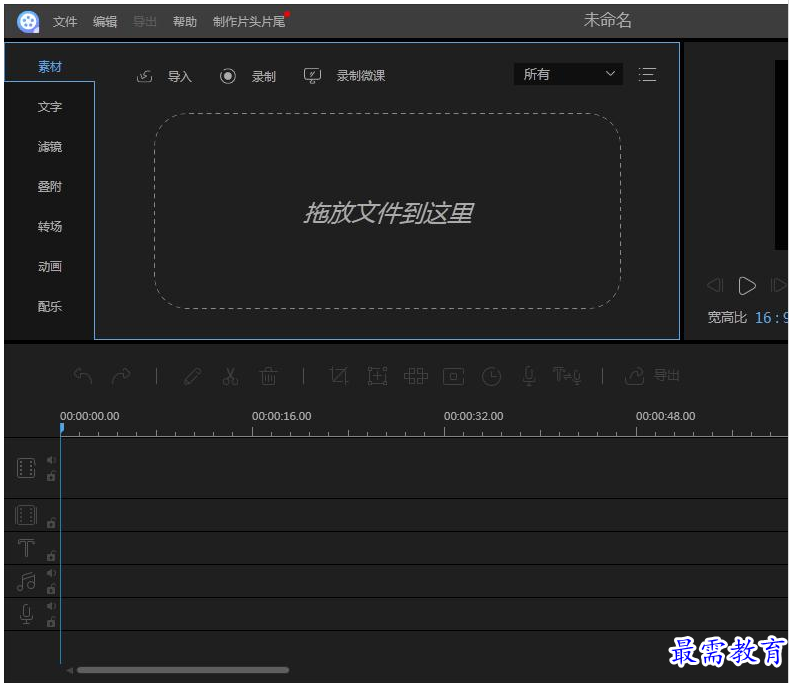
Task: Lock the voiceover track
Action: (x=51, y=622)
